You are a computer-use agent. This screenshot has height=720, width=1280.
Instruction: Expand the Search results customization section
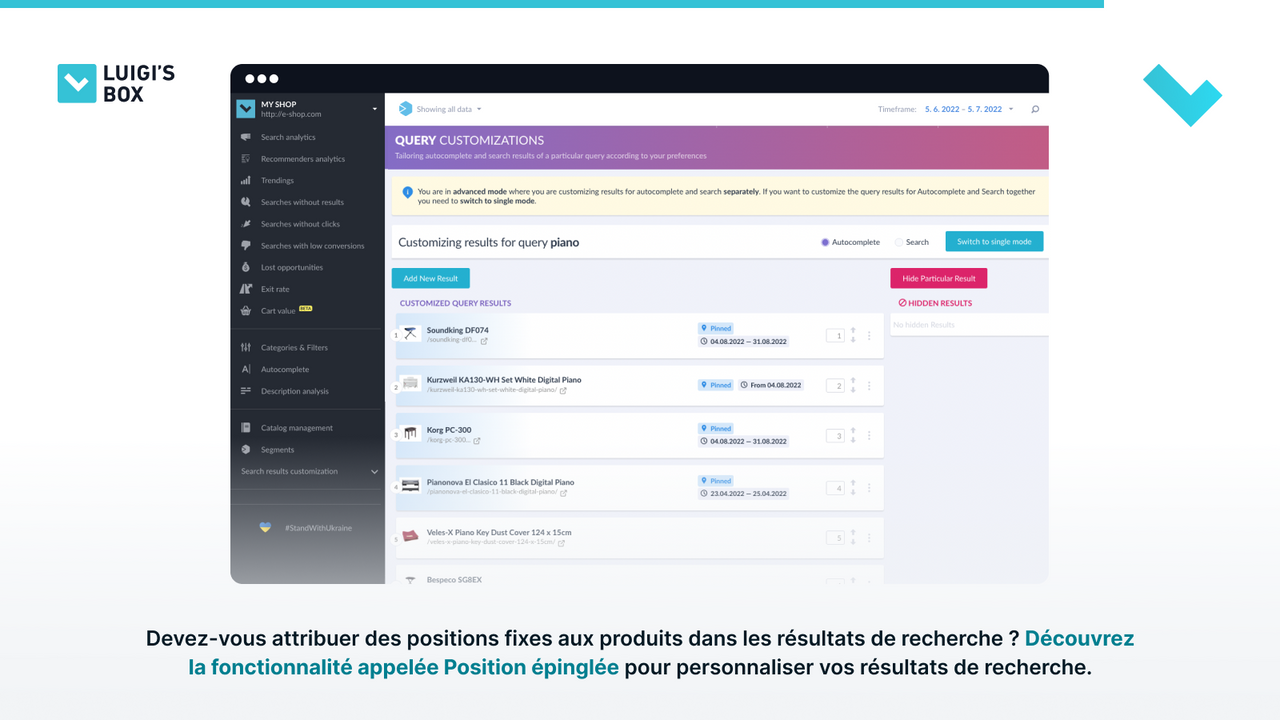[309, 471]
